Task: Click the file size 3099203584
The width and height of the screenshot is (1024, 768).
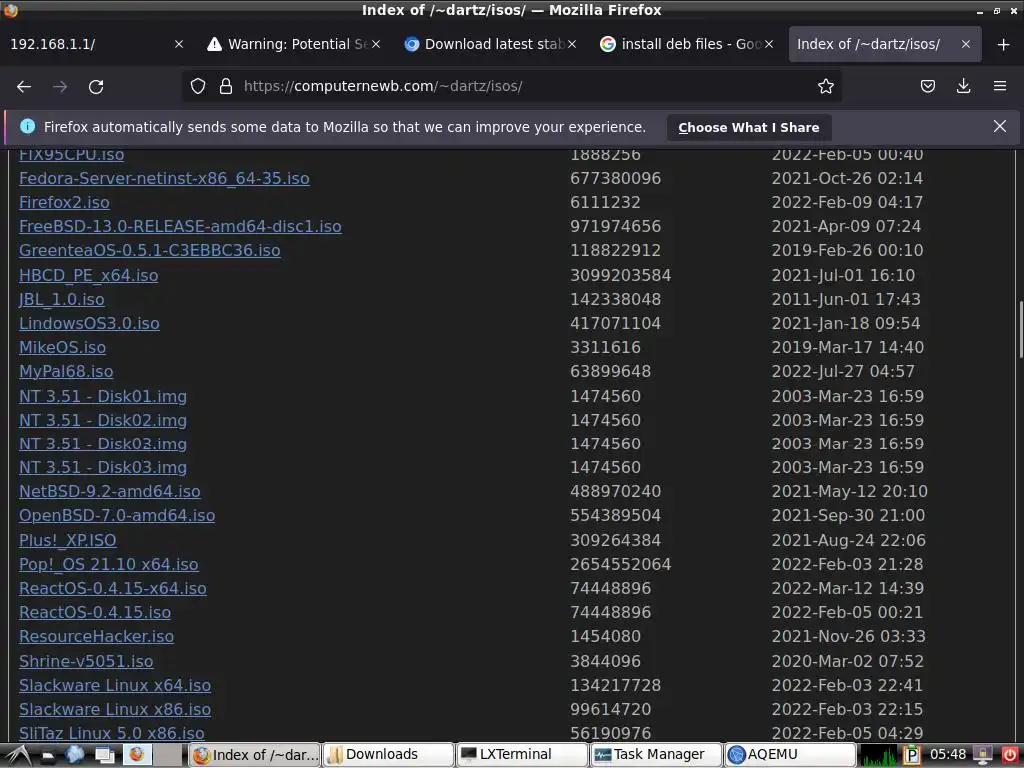Action: click(620, 276)
